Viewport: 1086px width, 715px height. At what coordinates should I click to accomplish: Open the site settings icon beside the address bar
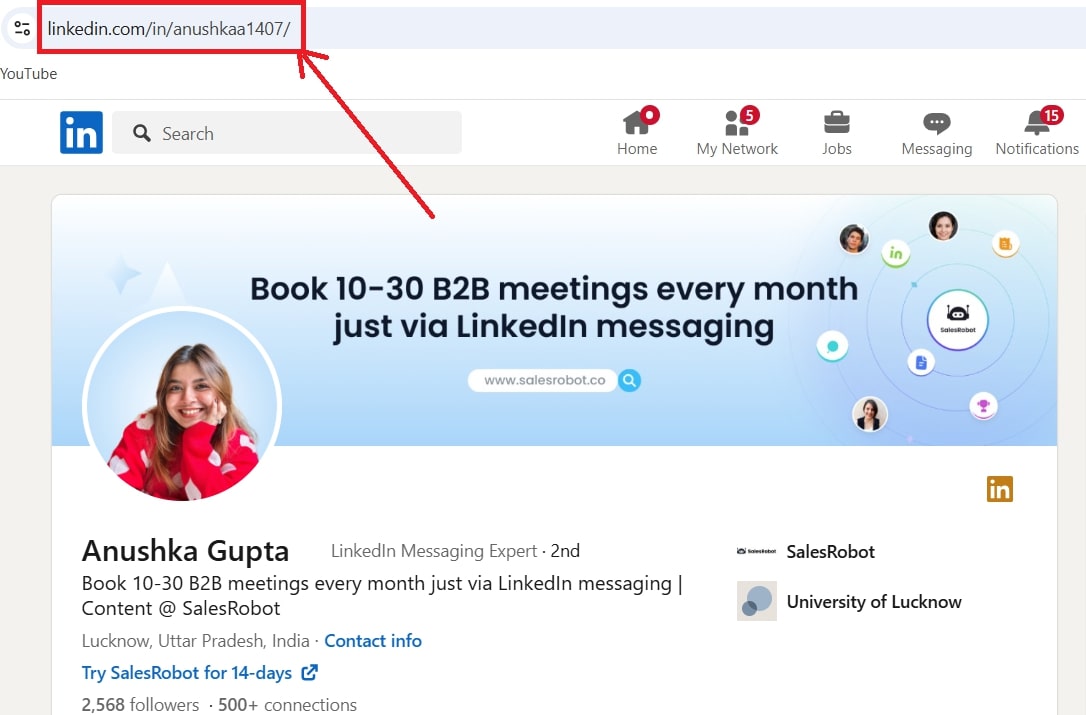tap(20, 27)
